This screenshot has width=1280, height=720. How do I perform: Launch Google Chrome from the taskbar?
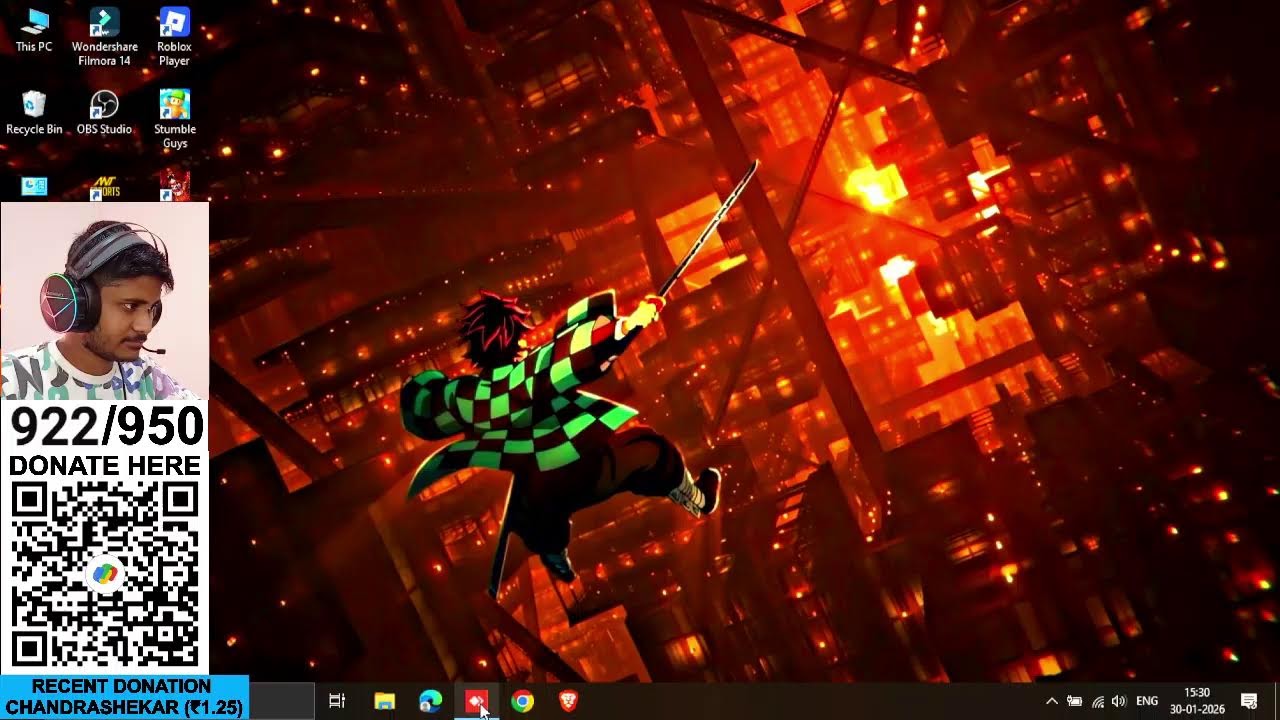point(522,701)
